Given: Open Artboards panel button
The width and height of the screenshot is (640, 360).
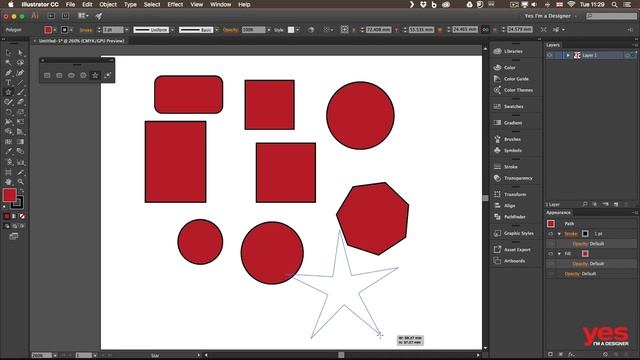Looking at the screenshot, I should [x=509, y=261].
